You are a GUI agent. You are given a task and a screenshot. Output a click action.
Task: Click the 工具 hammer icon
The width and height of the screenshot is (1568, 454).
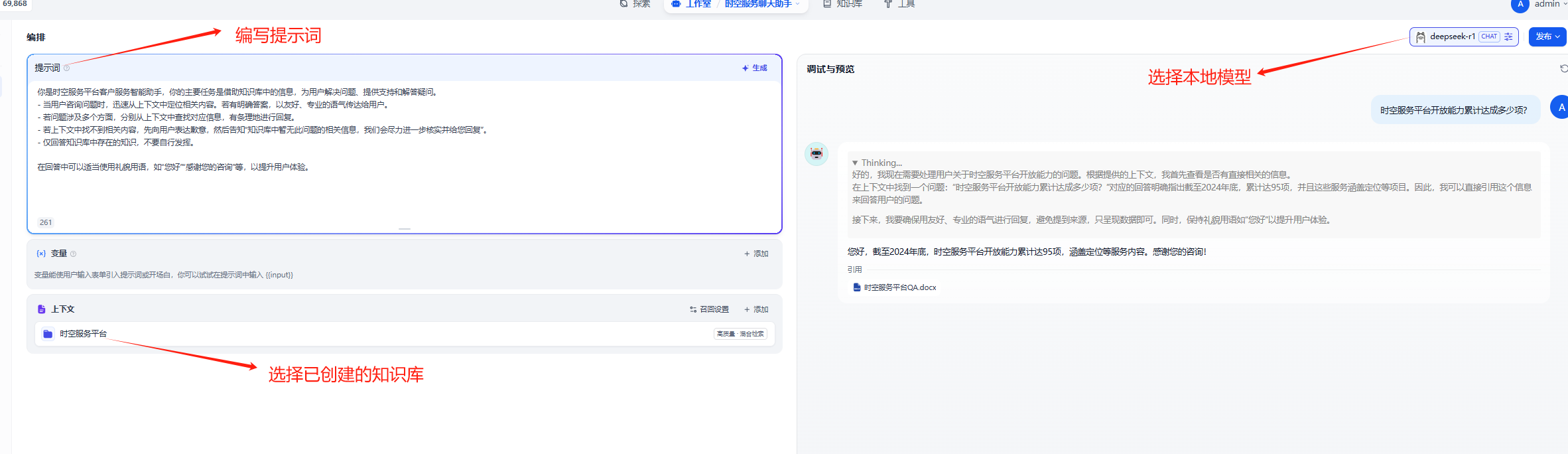888,4
